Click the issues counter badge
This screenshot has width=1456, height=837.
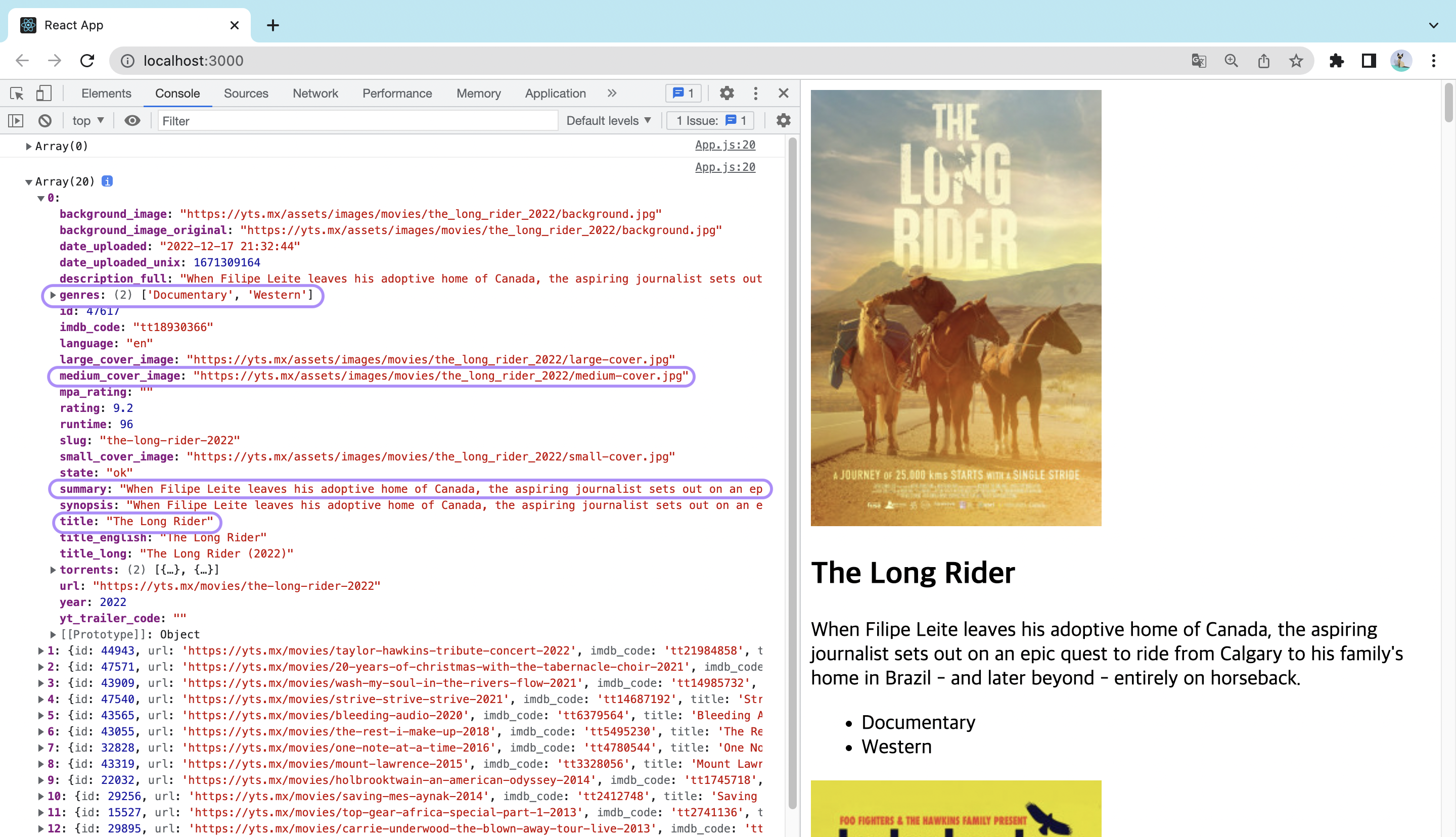tap(684, 93)
